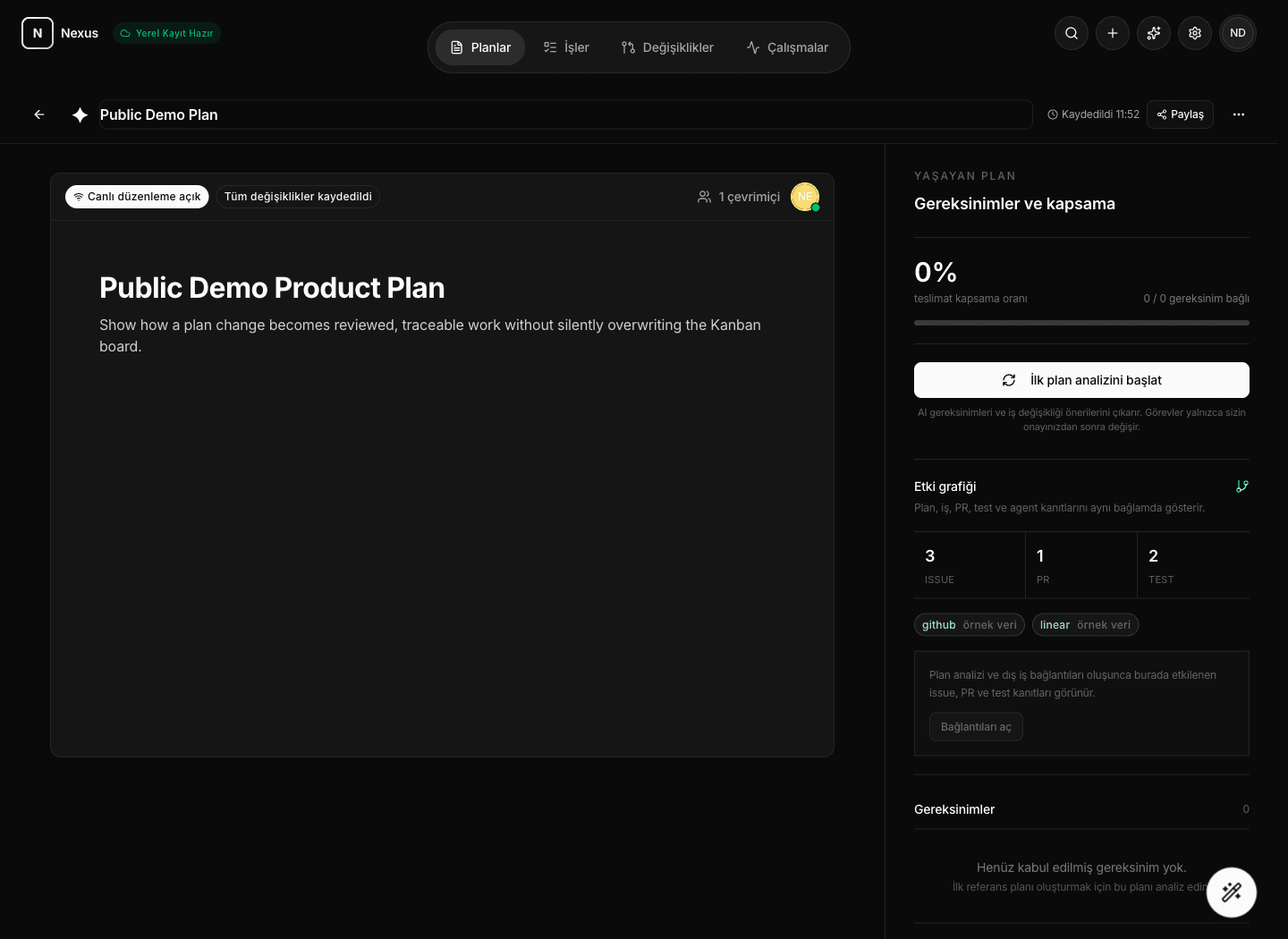The height and width of the screenshot is (939, 1288).
Task: Click the Bağlantıları aç button
Action: pyautogui.click(x=976, y=727)
